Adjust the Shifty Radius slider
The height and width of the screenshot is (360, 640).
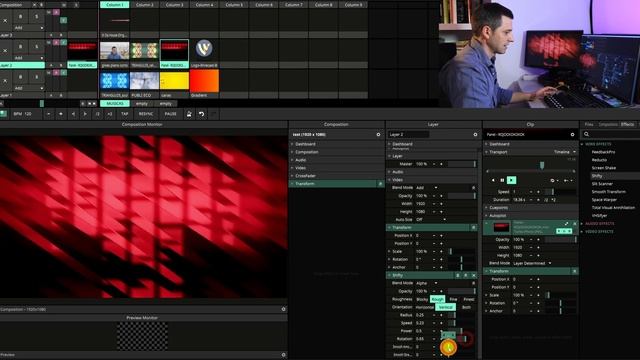click(x=462, y=315)
